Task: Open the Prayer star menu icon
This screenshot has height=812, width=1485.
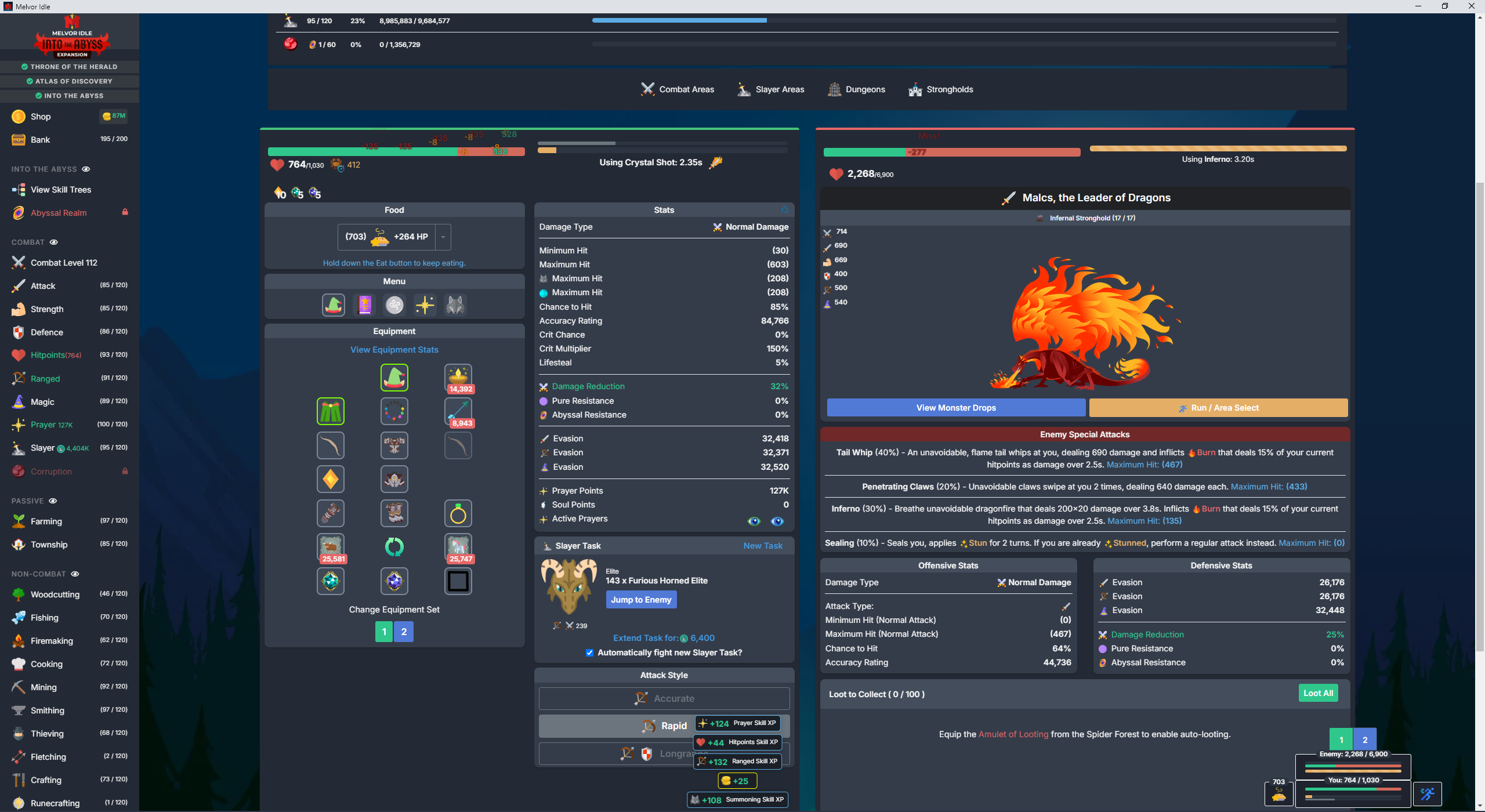Action: click(x=425, y=304)
